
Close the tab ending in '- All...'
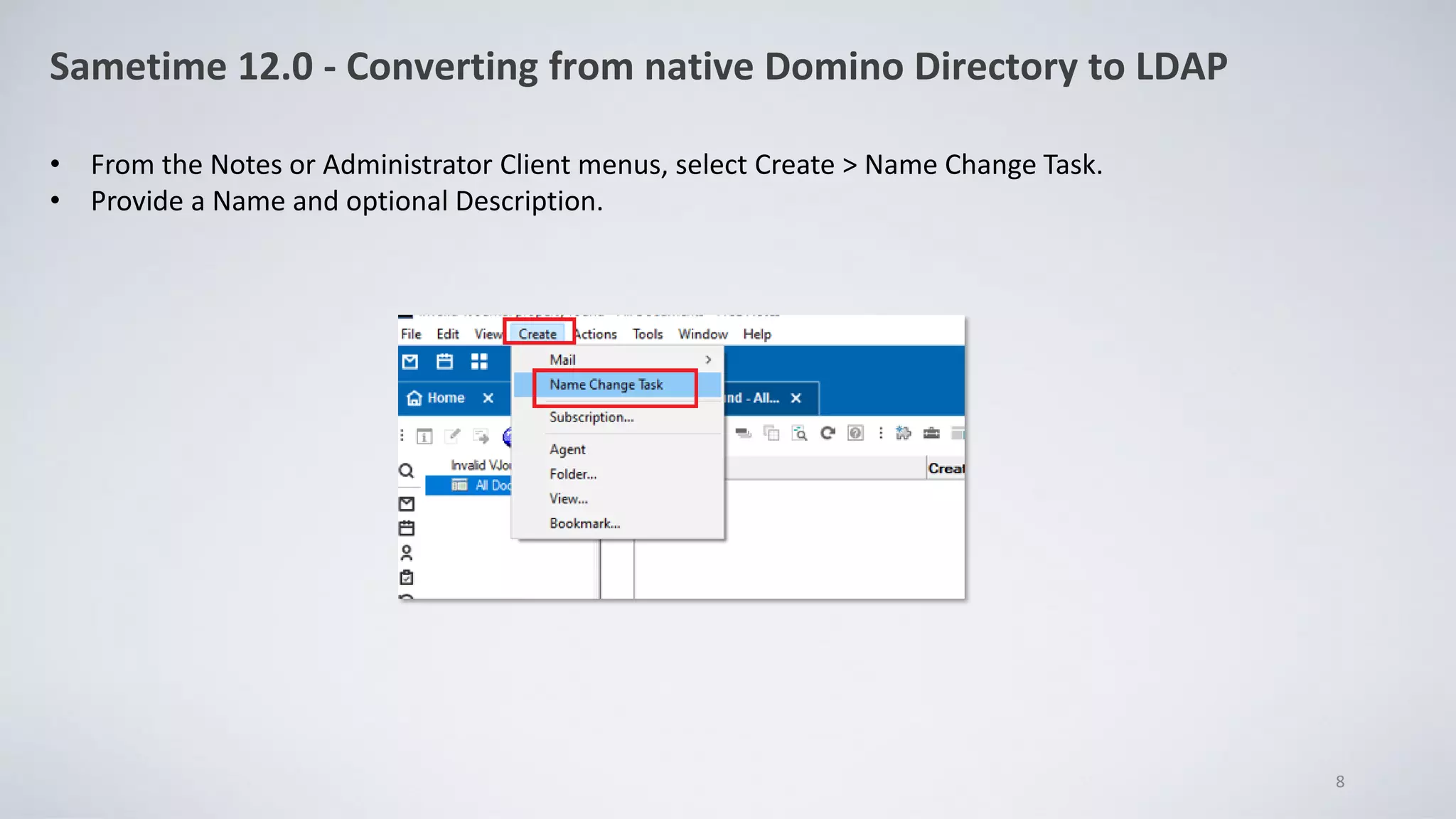pyautogui.click(x=796, y=398)
